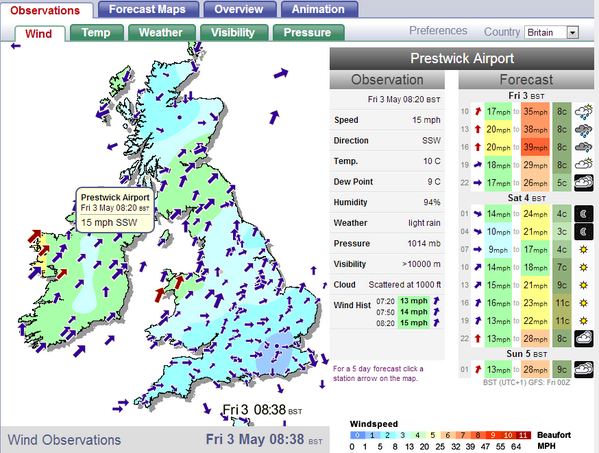Click the 07:50 14 mph wind history entry
The width and height of the screenshot is (599, 453).
click(408, 312)
